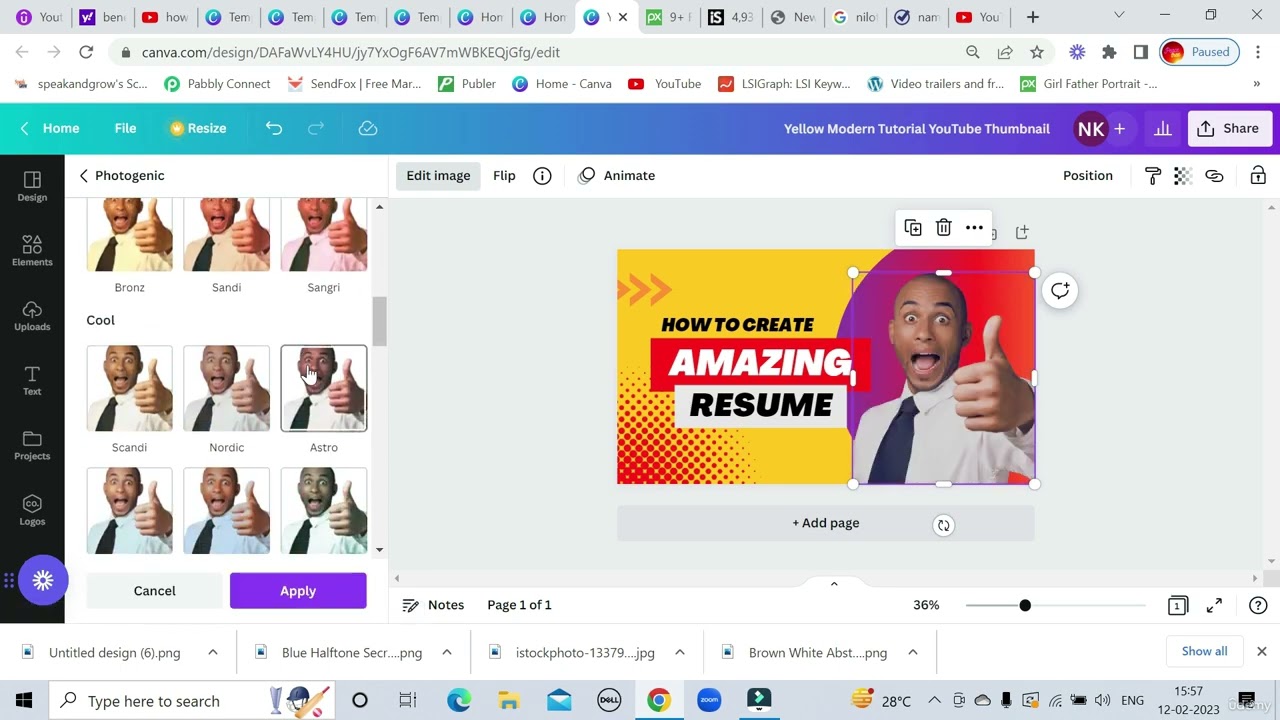Viewport: 1280px width, 720px height.
Task: Copy style with paint roller icon
Action: click(1153, 176)
